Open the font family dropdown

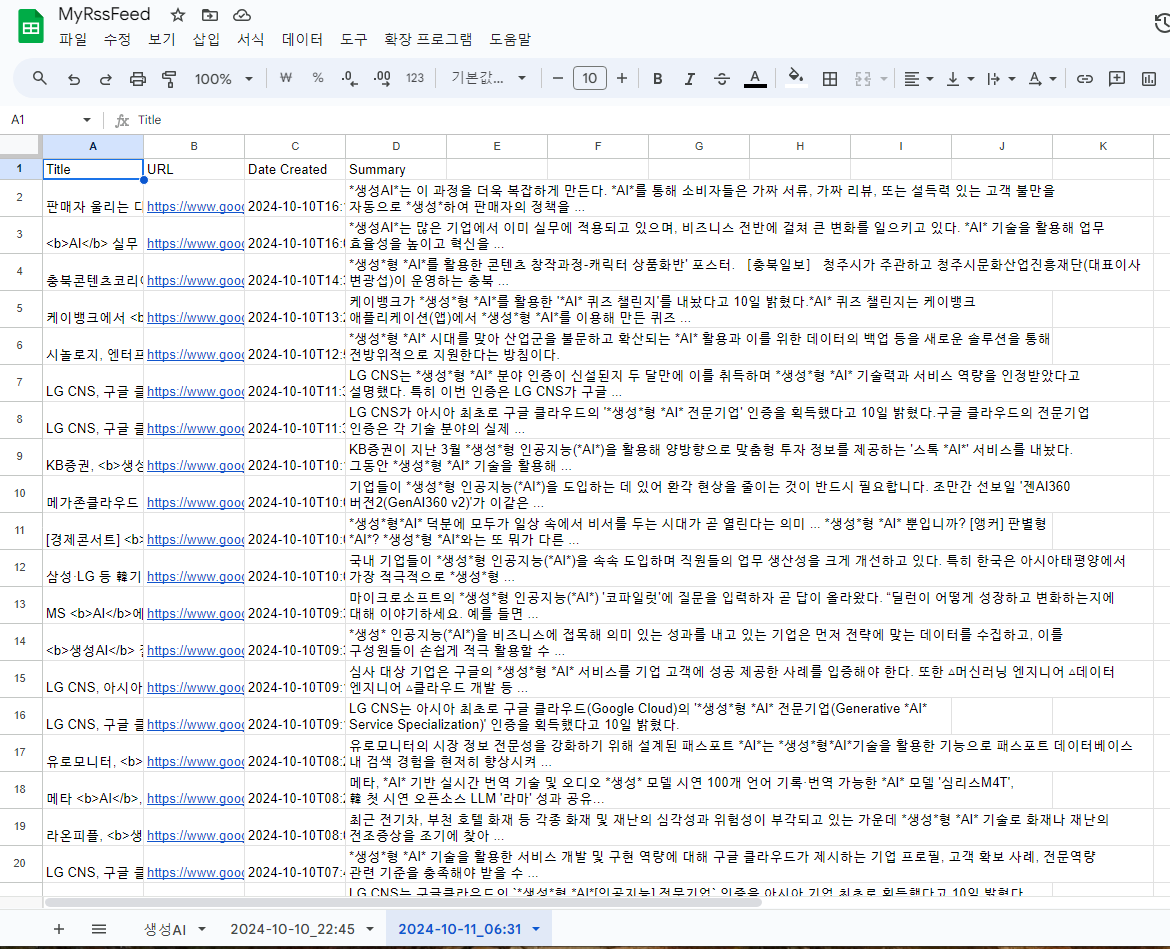point(489,78)
